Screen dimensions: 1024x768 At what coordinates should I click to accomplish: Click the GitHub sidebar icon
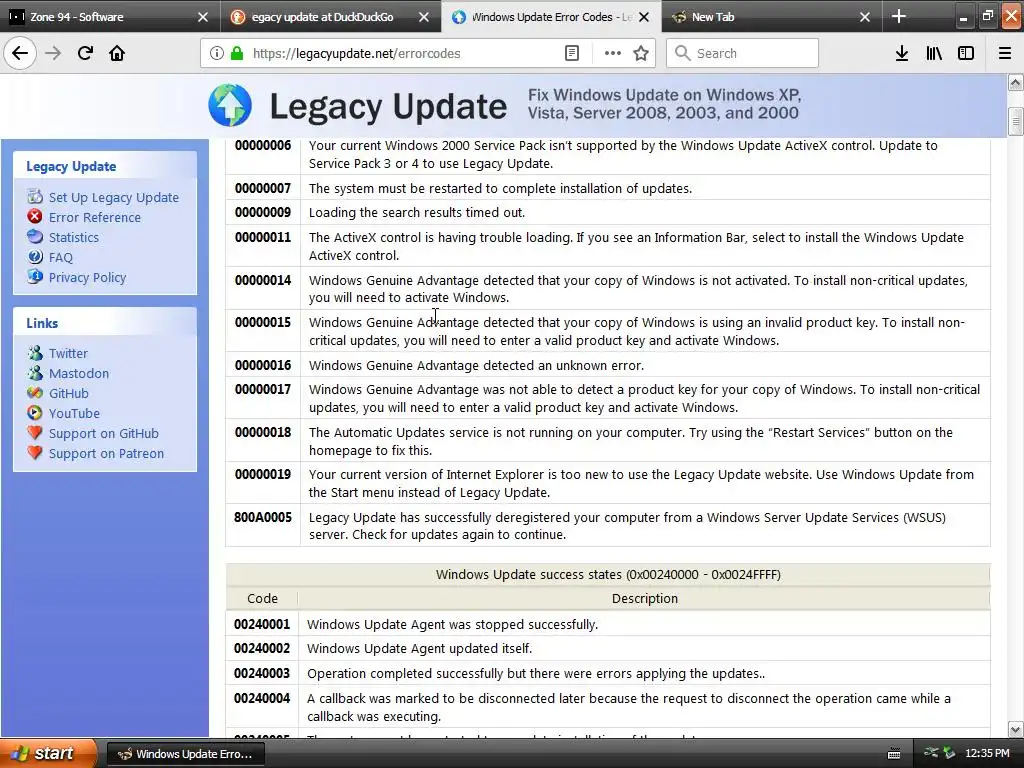tap(35, 392)
